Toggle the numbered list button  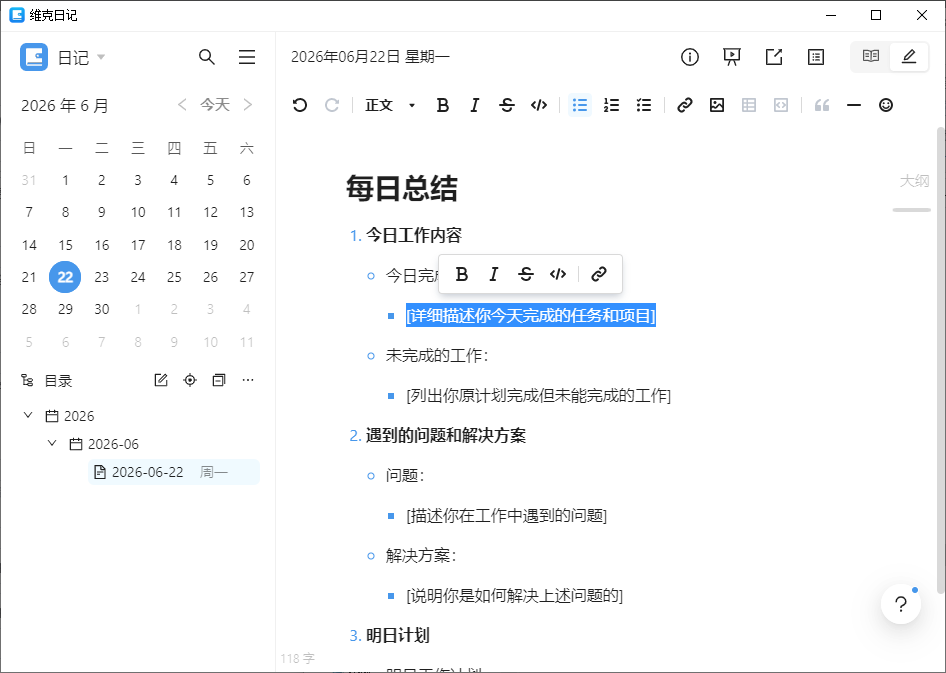(x=612, y=106)
